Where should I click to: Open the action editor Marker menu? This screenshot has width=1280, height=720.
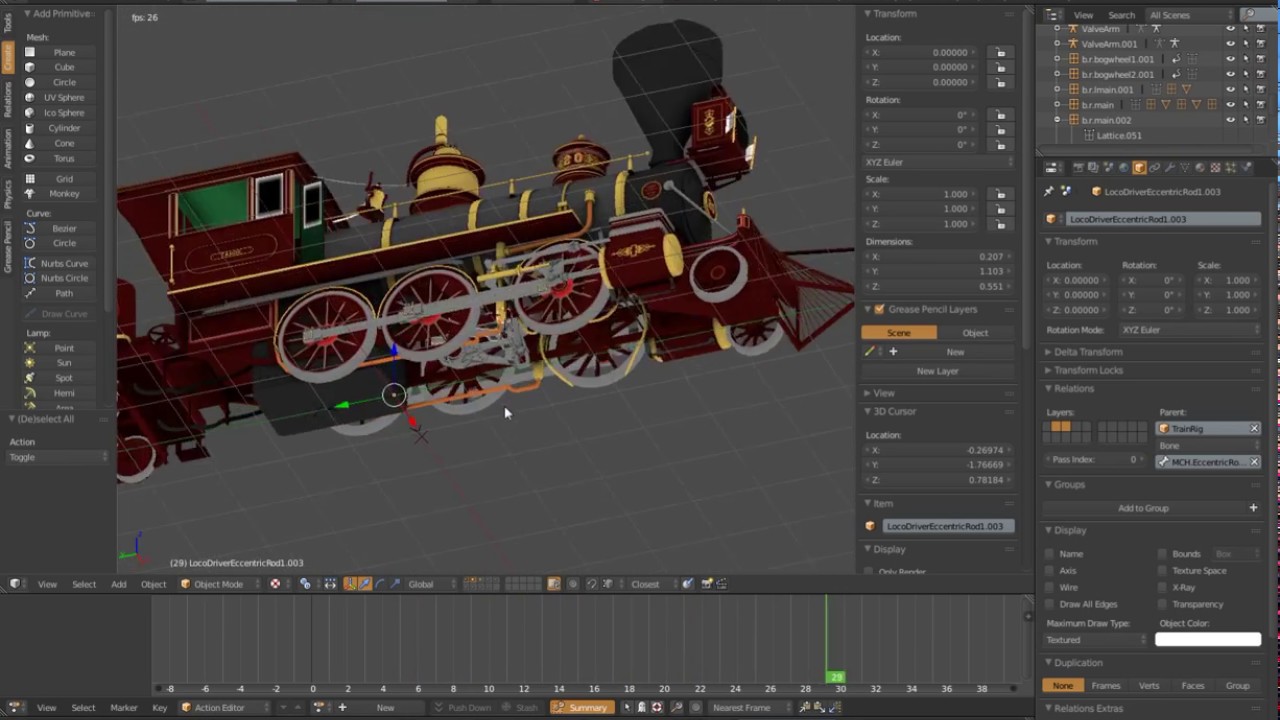124,707
